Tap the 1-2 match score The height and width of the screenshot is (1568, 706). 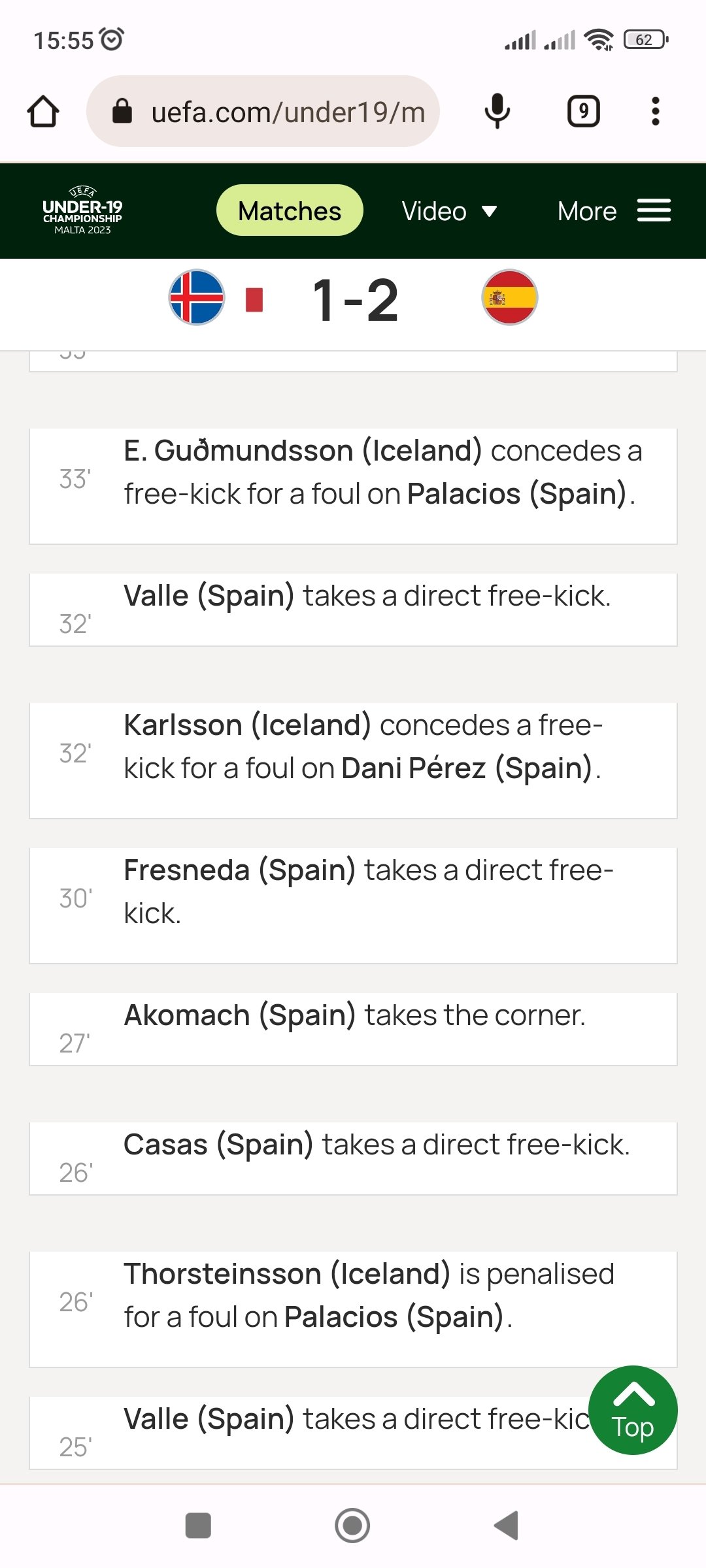click(x=356, y=301)
